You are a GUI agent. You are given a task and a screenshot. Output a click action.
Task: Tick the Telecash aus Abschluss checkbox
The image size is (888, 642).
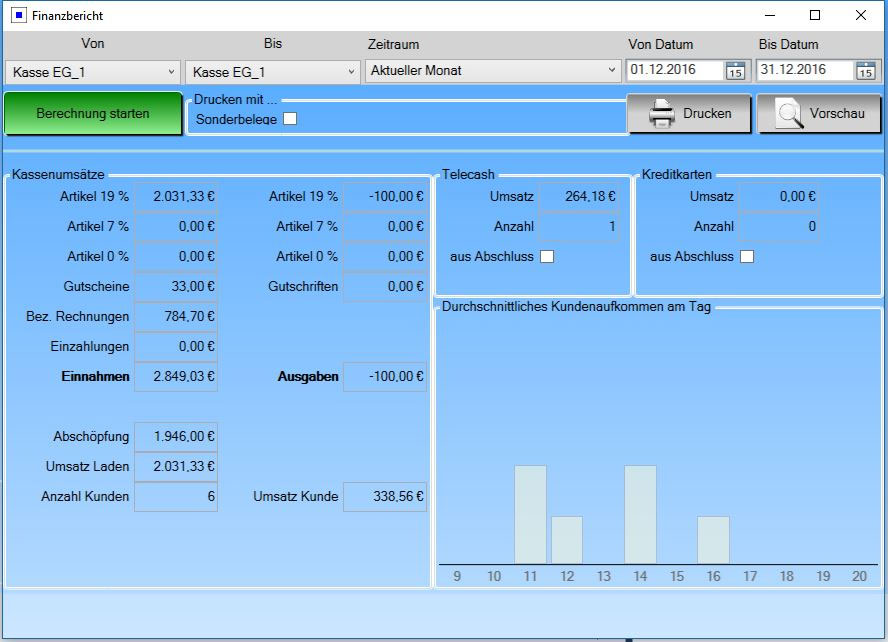point(547,257)
